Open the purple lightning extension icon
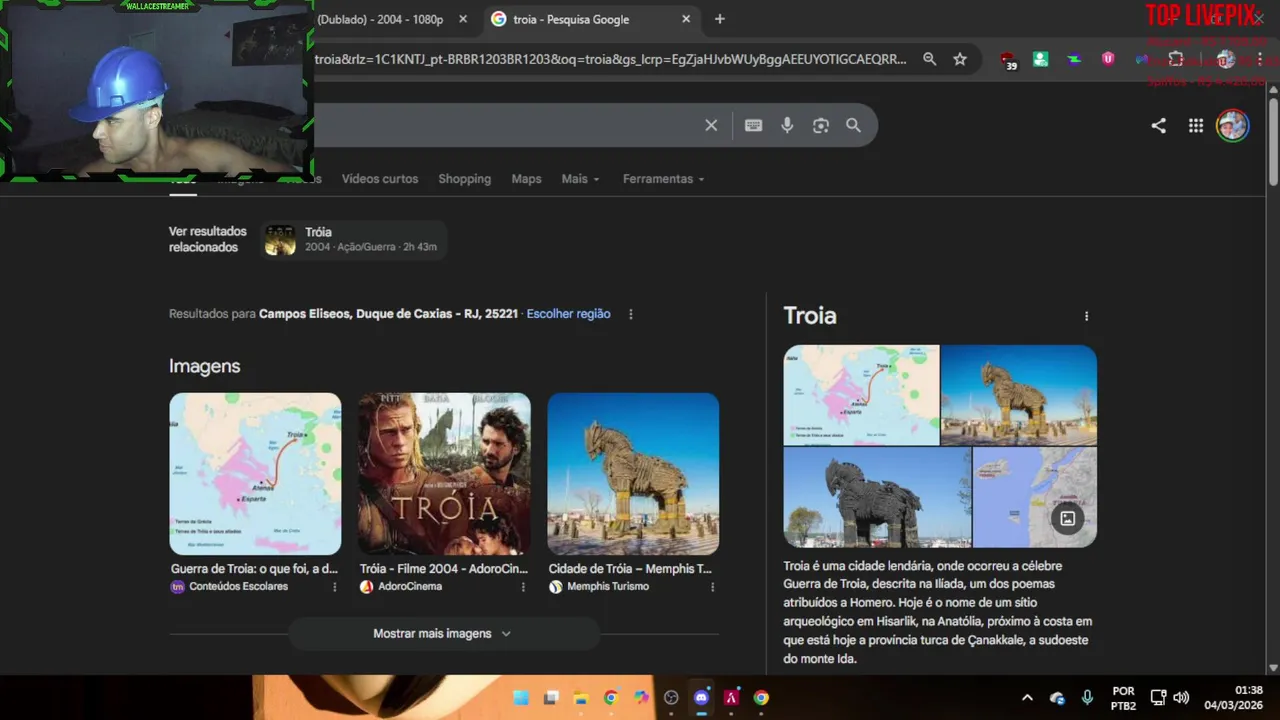The image size is (1280, 720). coord(1074,59)
